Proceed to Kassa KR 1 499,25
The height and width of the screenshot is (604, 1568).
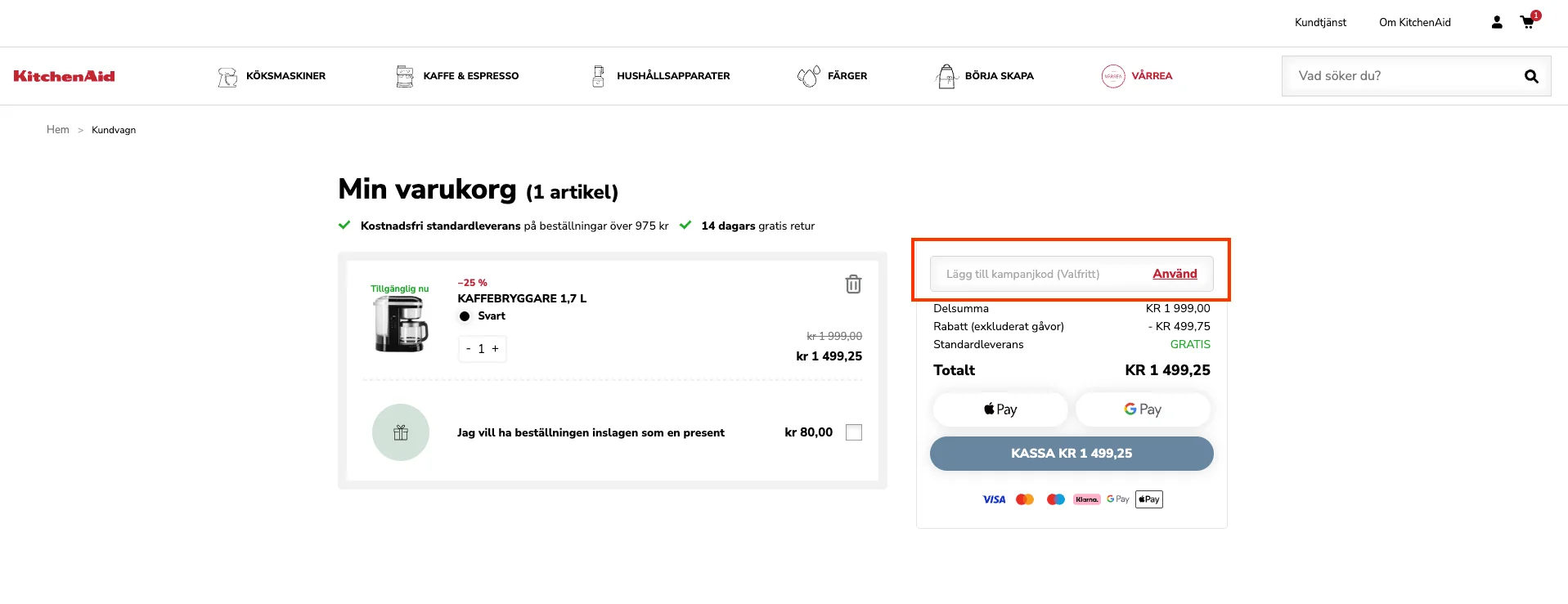click(1072, 454)
